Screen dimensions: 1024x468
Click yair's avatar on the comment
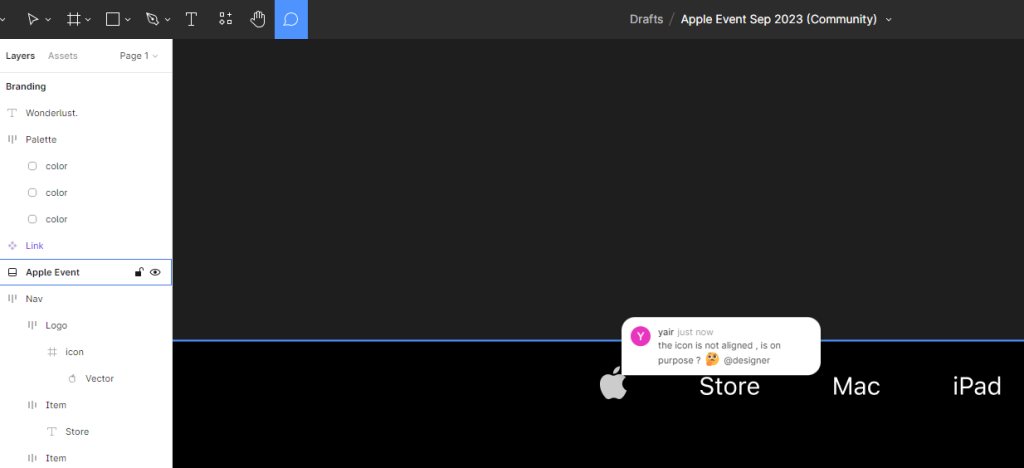coord(640,336)
